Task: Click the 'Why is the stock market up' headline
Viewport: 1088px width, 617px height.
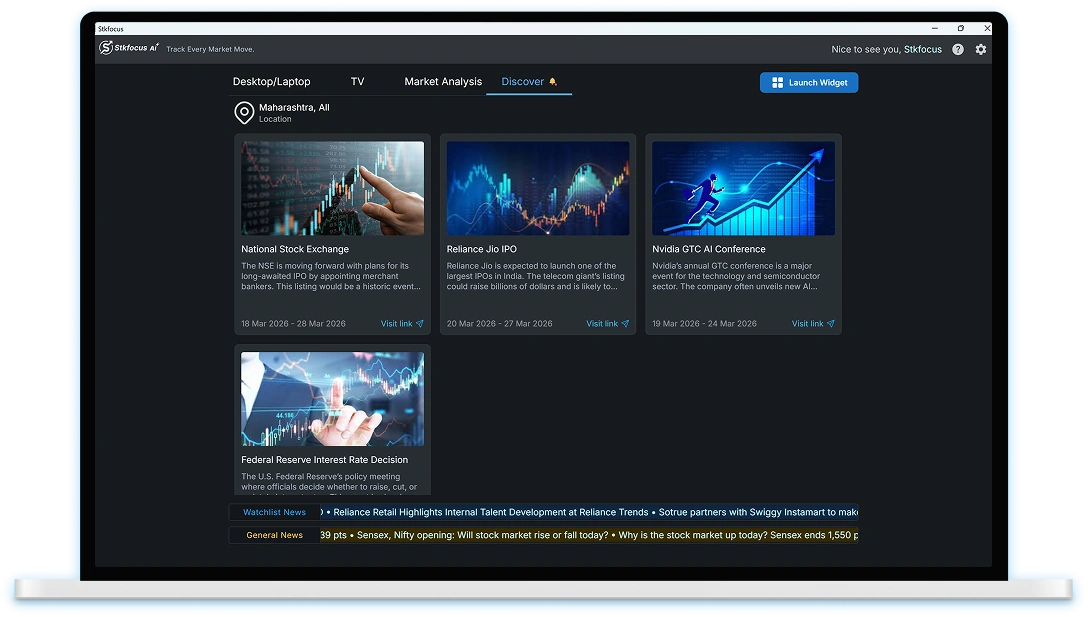Action: pyautogui.click(x=738, y=535)
